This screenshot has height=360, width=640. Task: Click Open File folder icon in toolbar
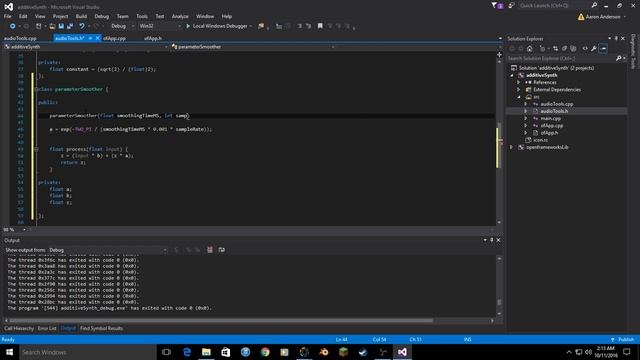point(52,26)
